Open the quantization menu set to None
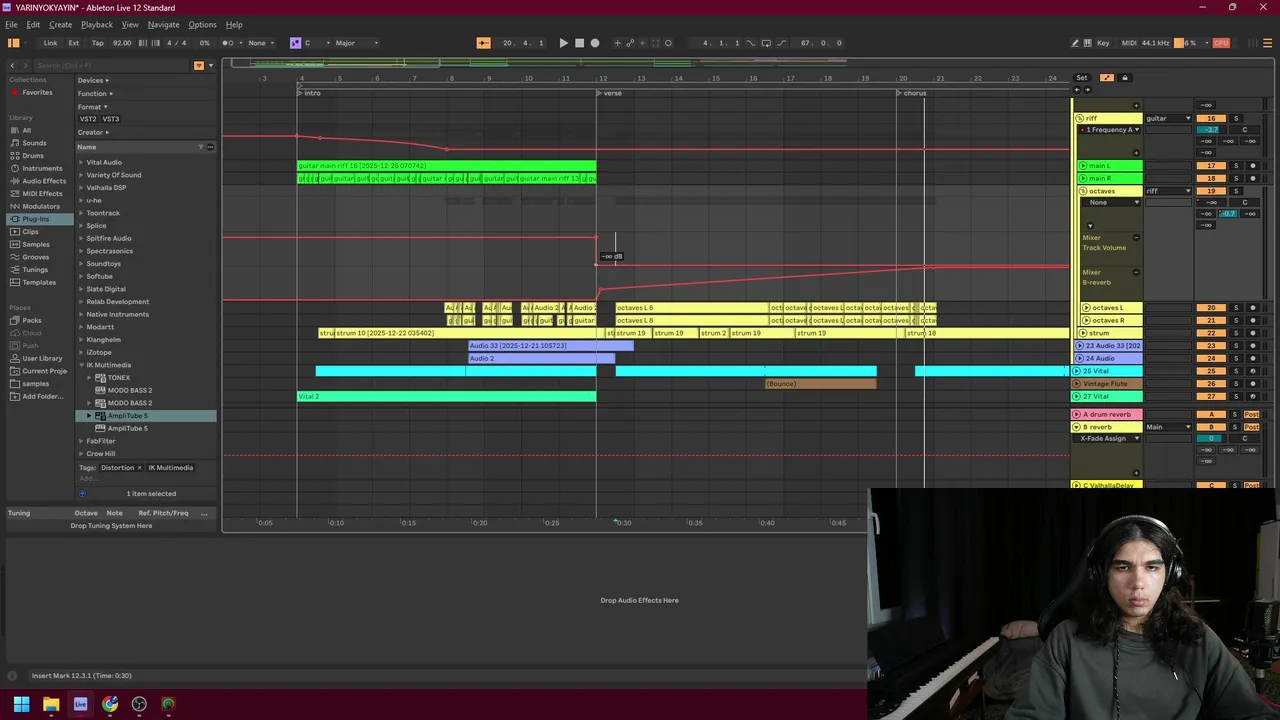 click(x=261, y=43)
